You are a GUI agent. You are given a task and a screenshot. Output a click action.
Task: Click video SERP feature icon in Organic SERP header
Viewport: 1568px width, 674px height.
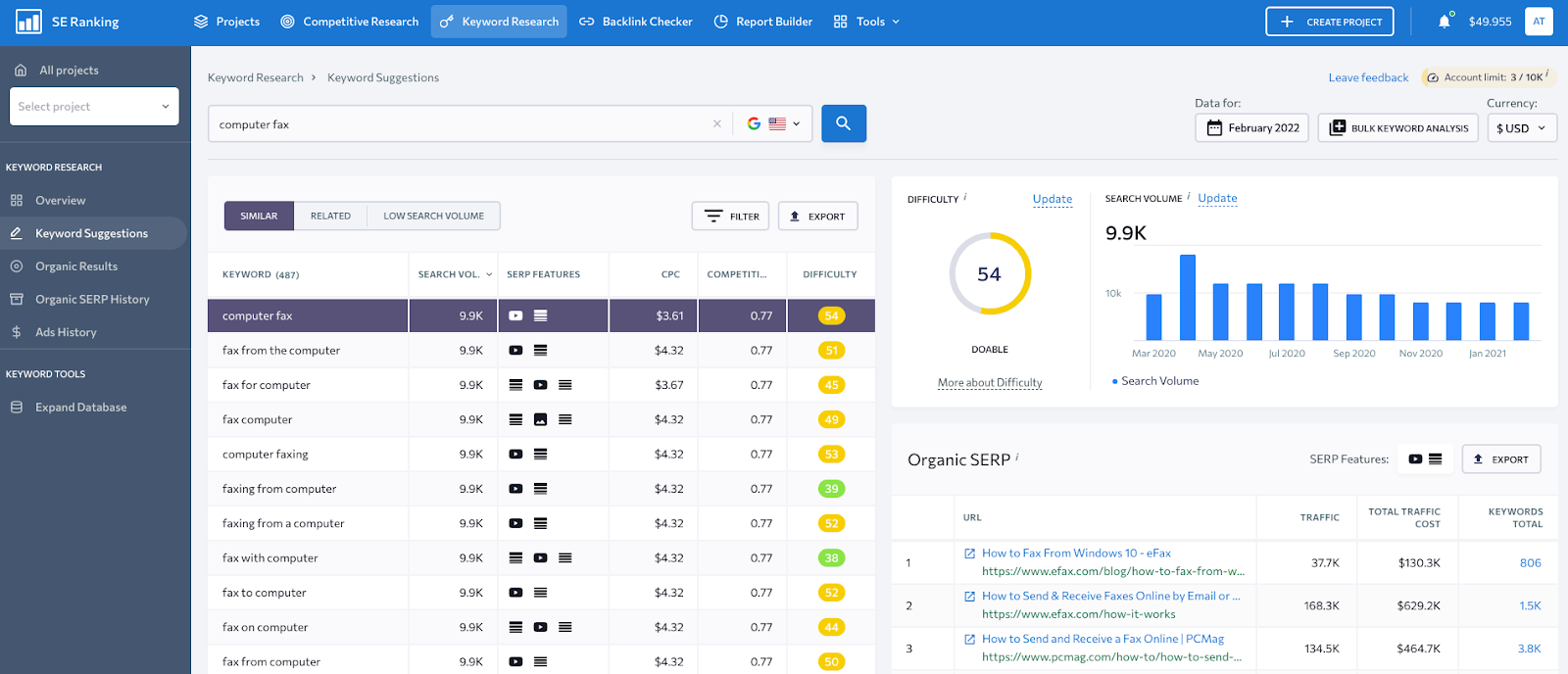pos(1415,459)
